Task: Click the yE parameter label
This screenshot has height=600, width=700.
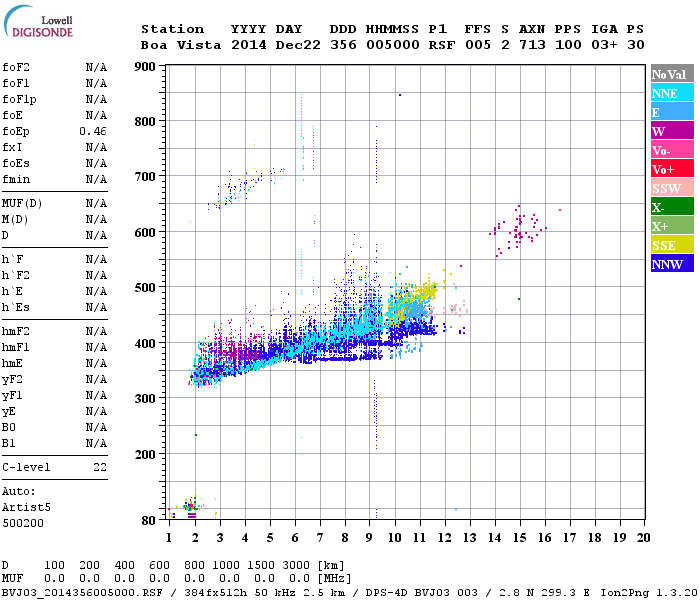Action: (x=8, y=412)
